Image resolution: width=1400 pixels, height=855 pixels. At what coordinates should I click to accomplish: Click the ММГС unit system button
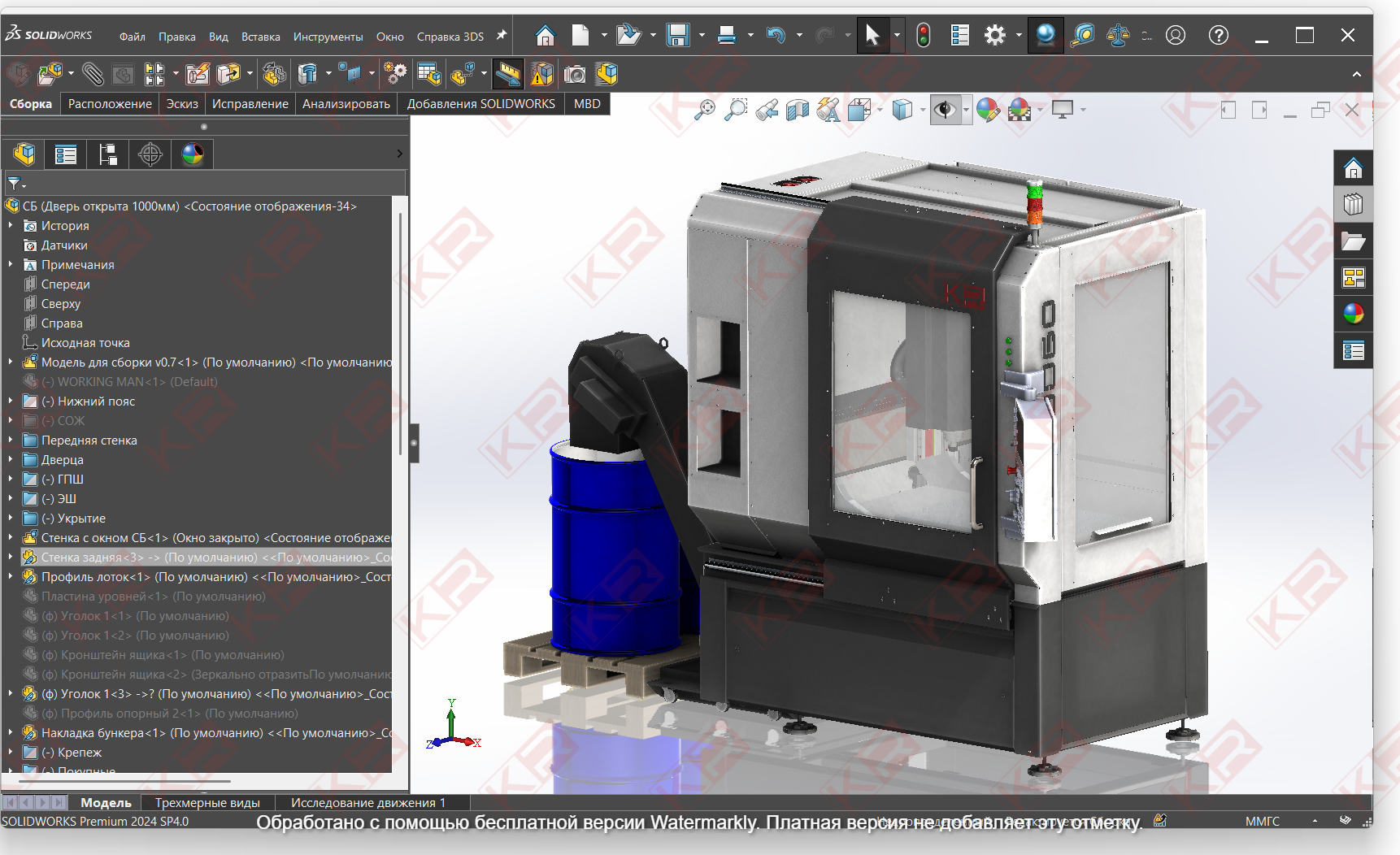pyautogui.click(x=1262, y=822)
